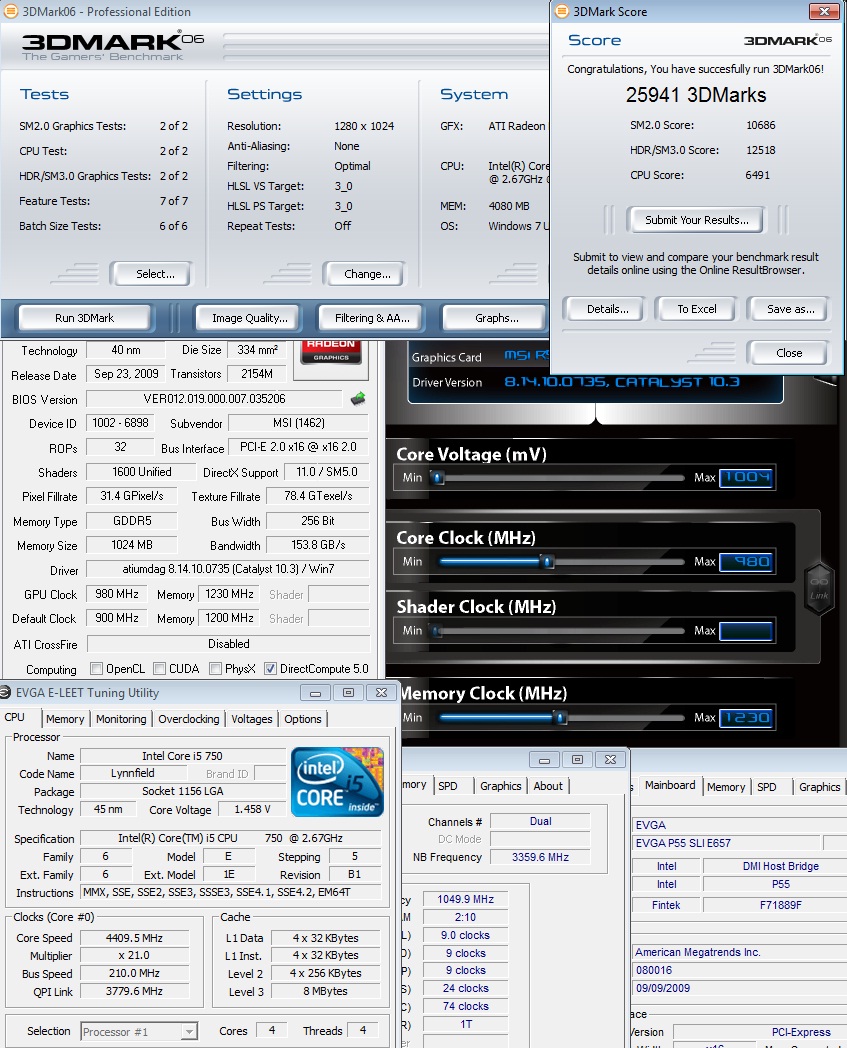Click the BIOS Version field in GPU-Z
Image resolution: width=847 pixels, height=1048 pixels.
coord(214,399)
